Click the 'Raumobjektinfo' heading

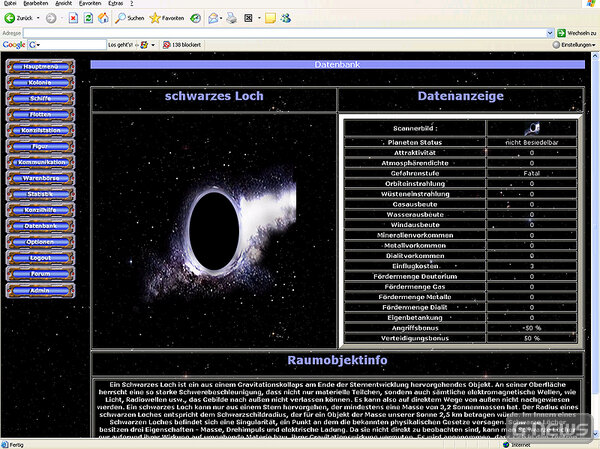(337, 360)
